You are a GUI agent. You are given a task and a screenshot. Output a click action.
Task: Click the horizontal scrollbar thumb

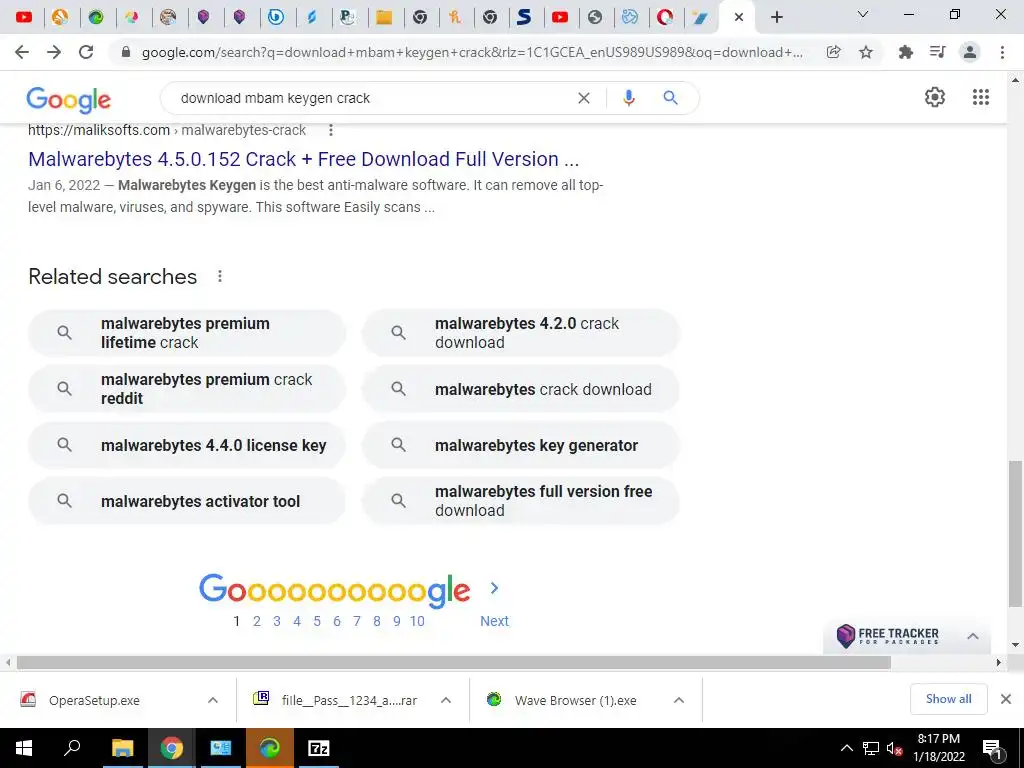(454, 663)
